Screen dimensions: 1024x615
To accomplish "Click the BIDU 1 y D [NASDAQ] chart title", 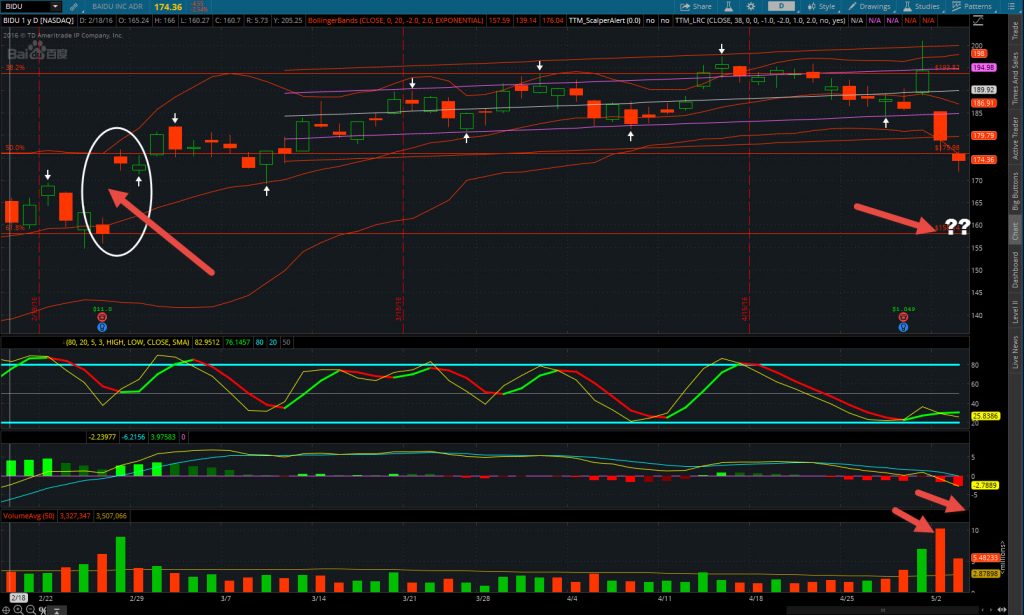I will point(38,21).
